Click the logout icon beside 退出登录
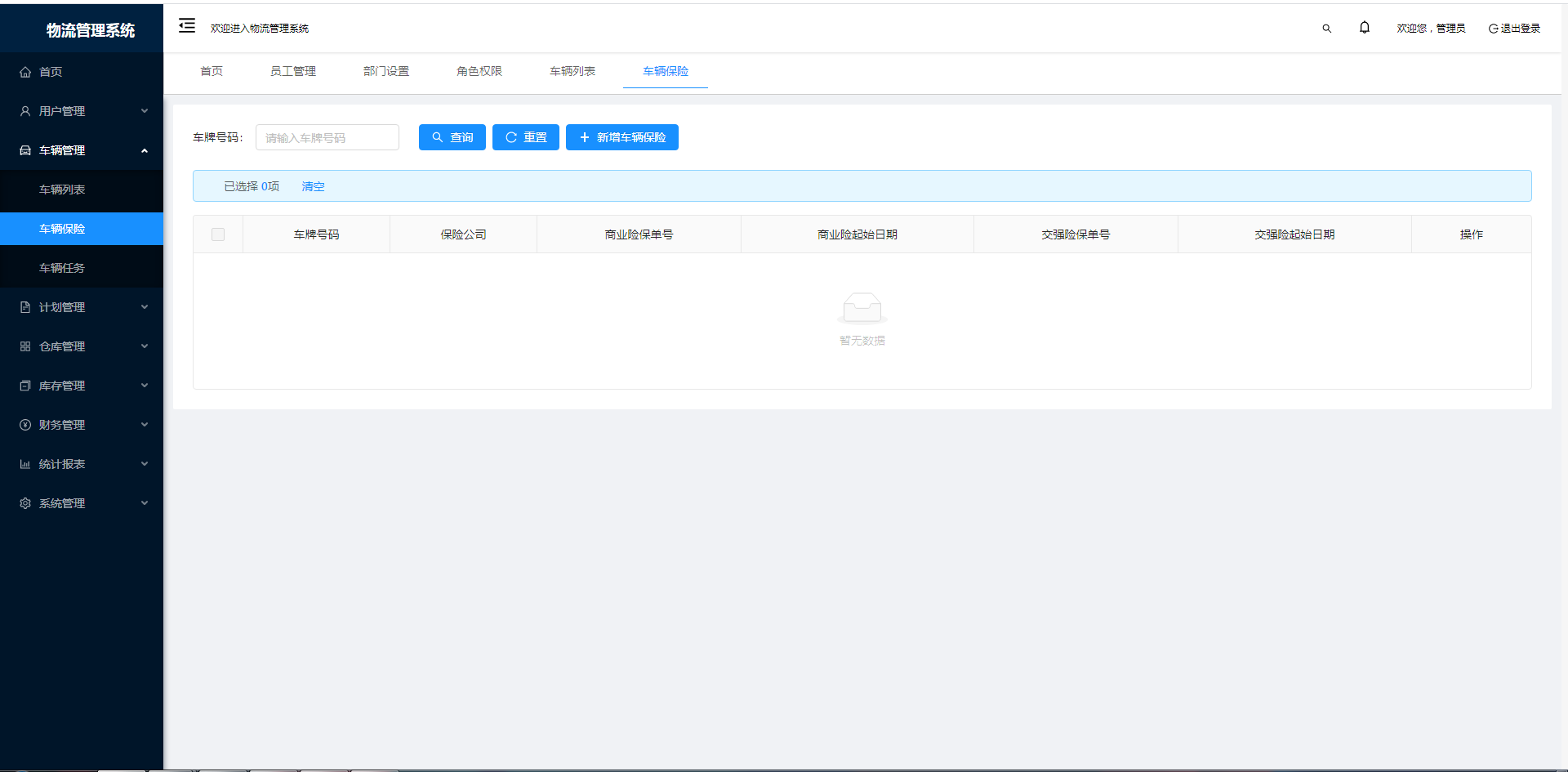The height and width of the screenshot is (772, 1568). [x=1493, y=29]
